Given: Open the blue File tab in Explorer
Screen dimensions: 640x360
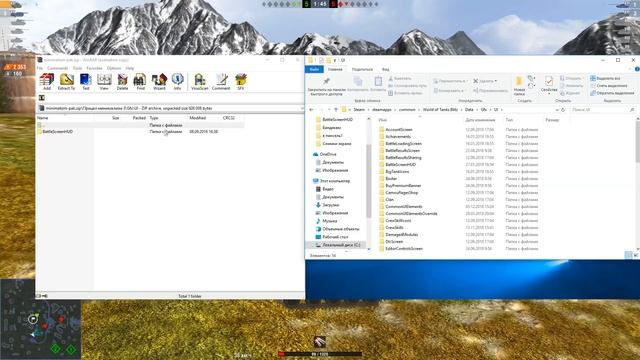Looking at the screenshot, I should tap(314, 69).
